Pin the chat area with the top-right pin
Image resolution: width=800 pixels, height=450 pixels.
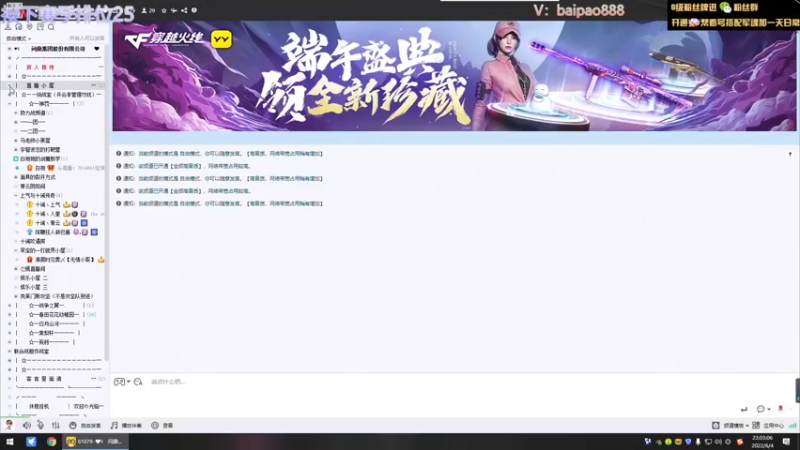click(x=790, y=154)
